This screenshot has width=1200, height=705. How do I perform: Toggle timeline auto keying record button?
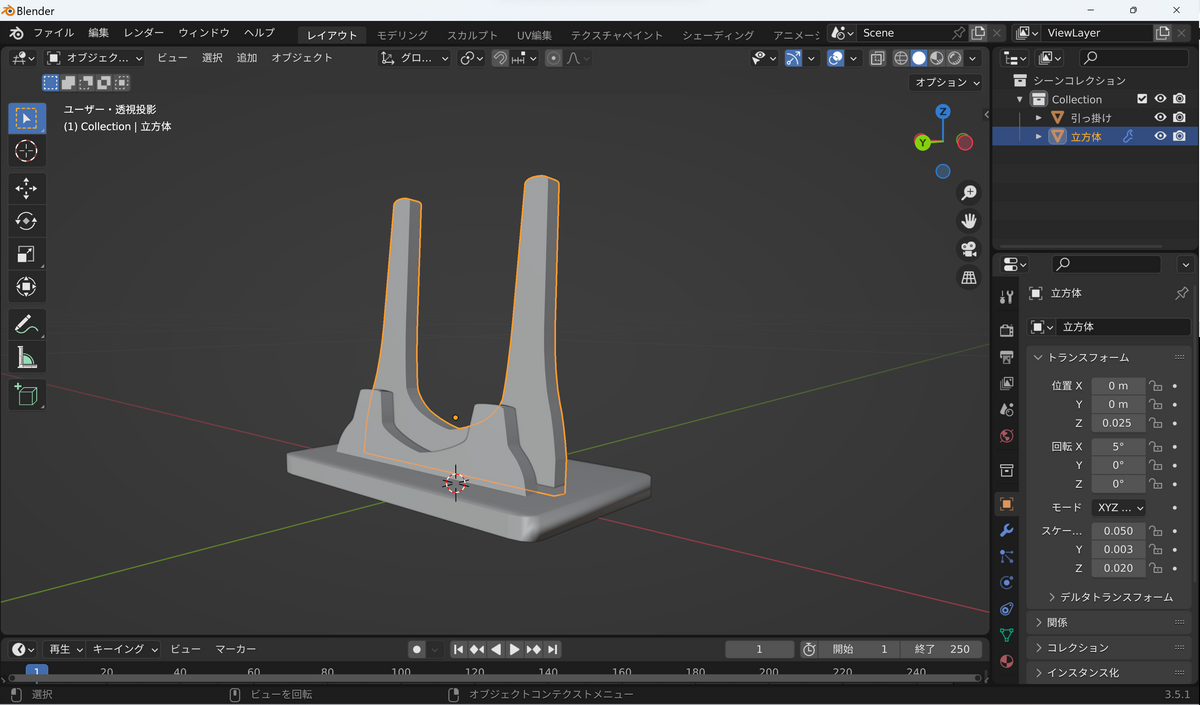coord(417,649)
